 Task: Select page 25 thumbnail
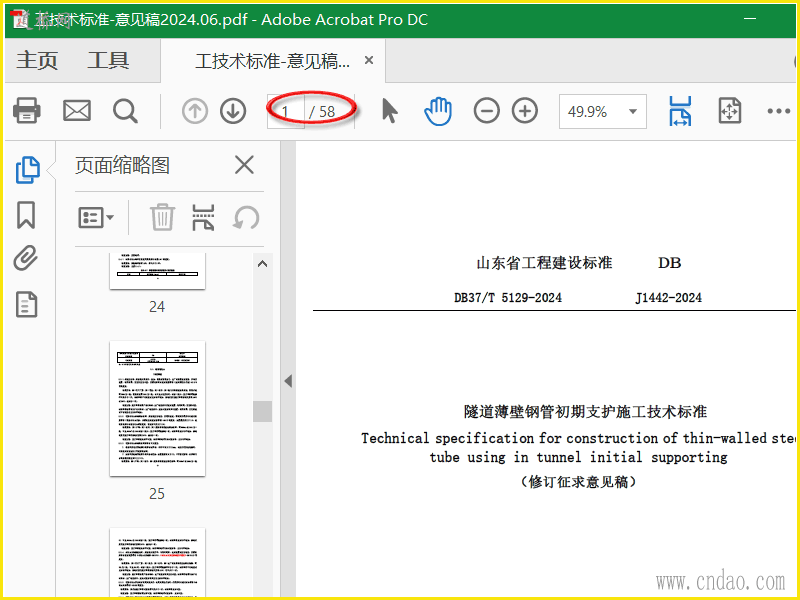[x=157, y=409]
